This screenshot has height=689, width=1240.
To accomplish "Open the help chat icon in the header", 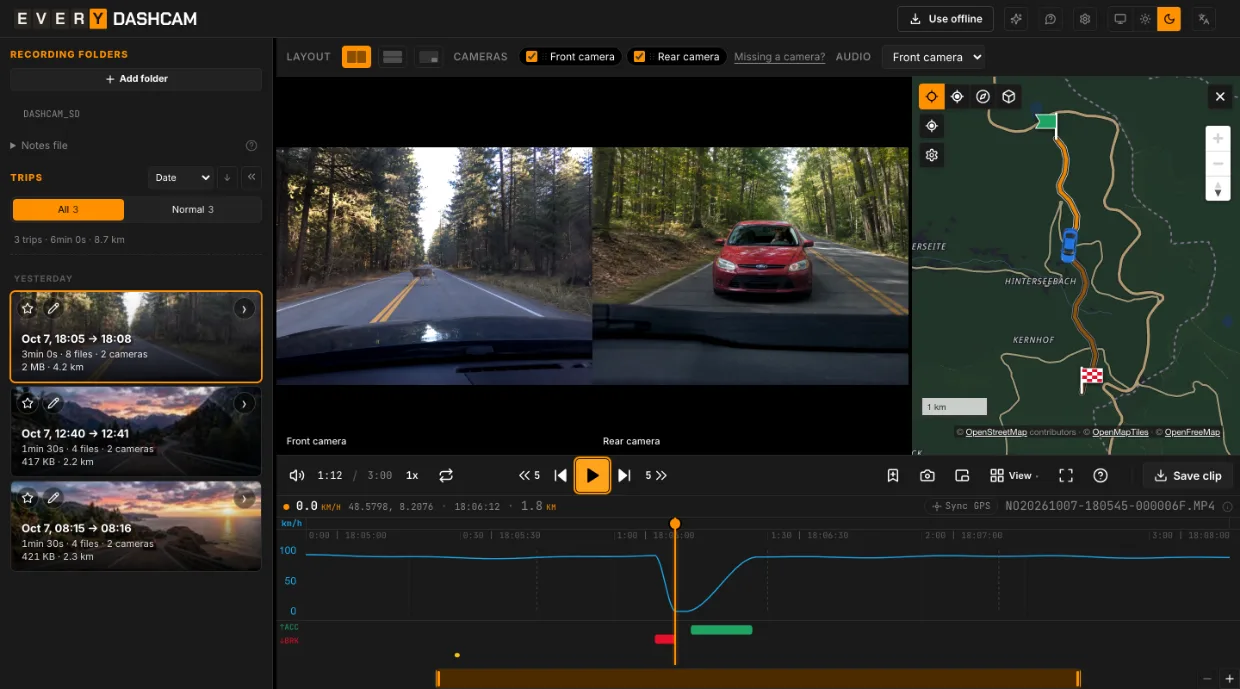I will pos(1050,19).
